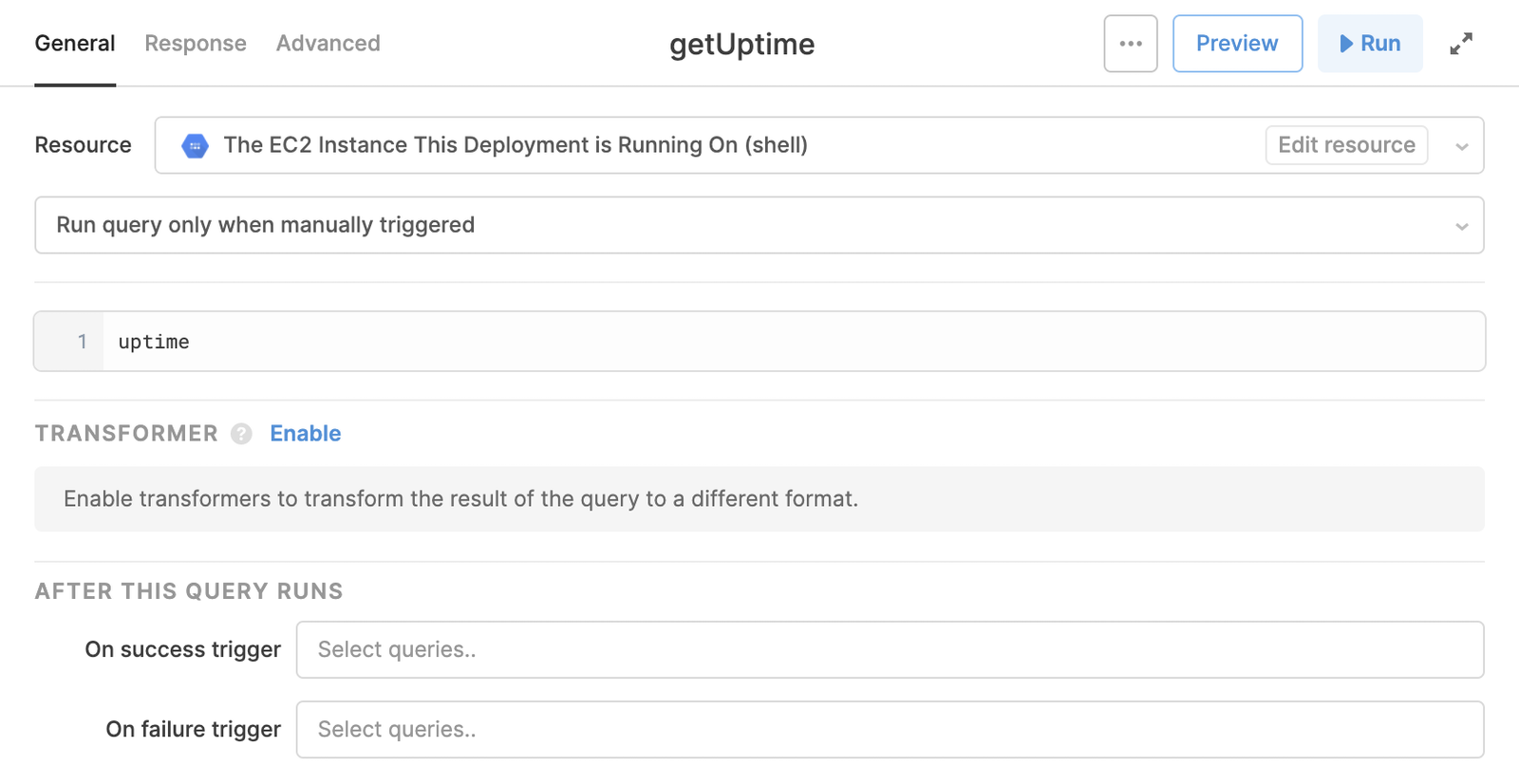1519x784 pixels.
Task: Open the run trigger mode dropdown
Action: pyautogui.click(x=759, y=225)
